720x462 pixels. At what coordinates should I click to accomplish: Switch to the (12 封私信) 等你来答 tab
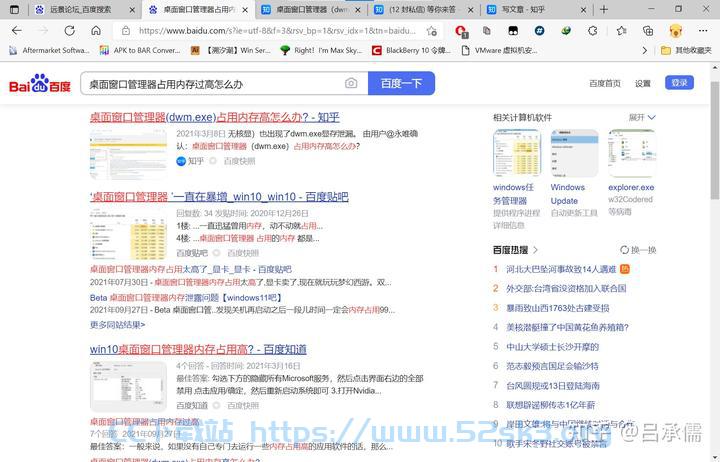click(x=422, y=9)
